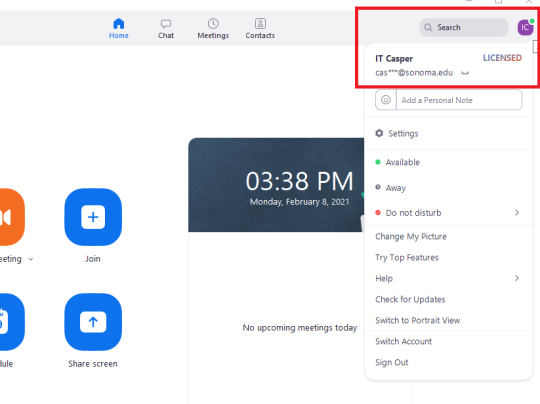Click the IC profile avatar
Screen dimensions: 540x404
[525, 27]
